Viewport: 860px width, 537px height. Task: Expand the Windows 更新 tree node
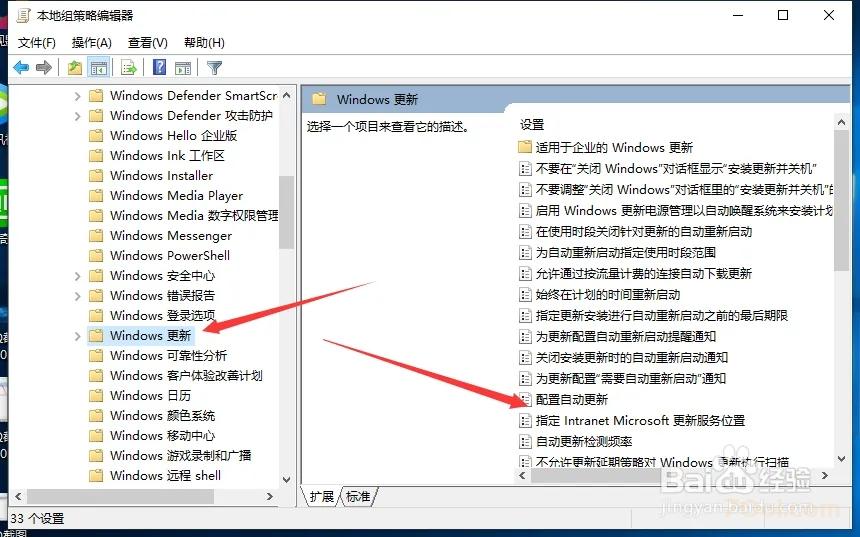(x=77, y=336)
